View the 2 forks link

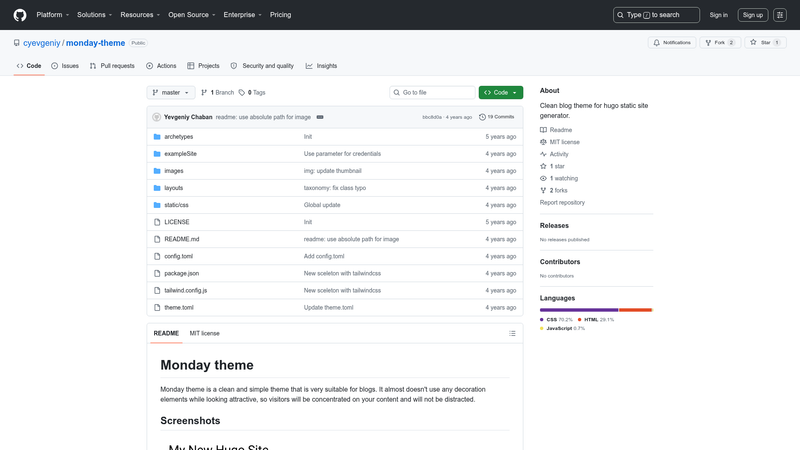point(554,190)
